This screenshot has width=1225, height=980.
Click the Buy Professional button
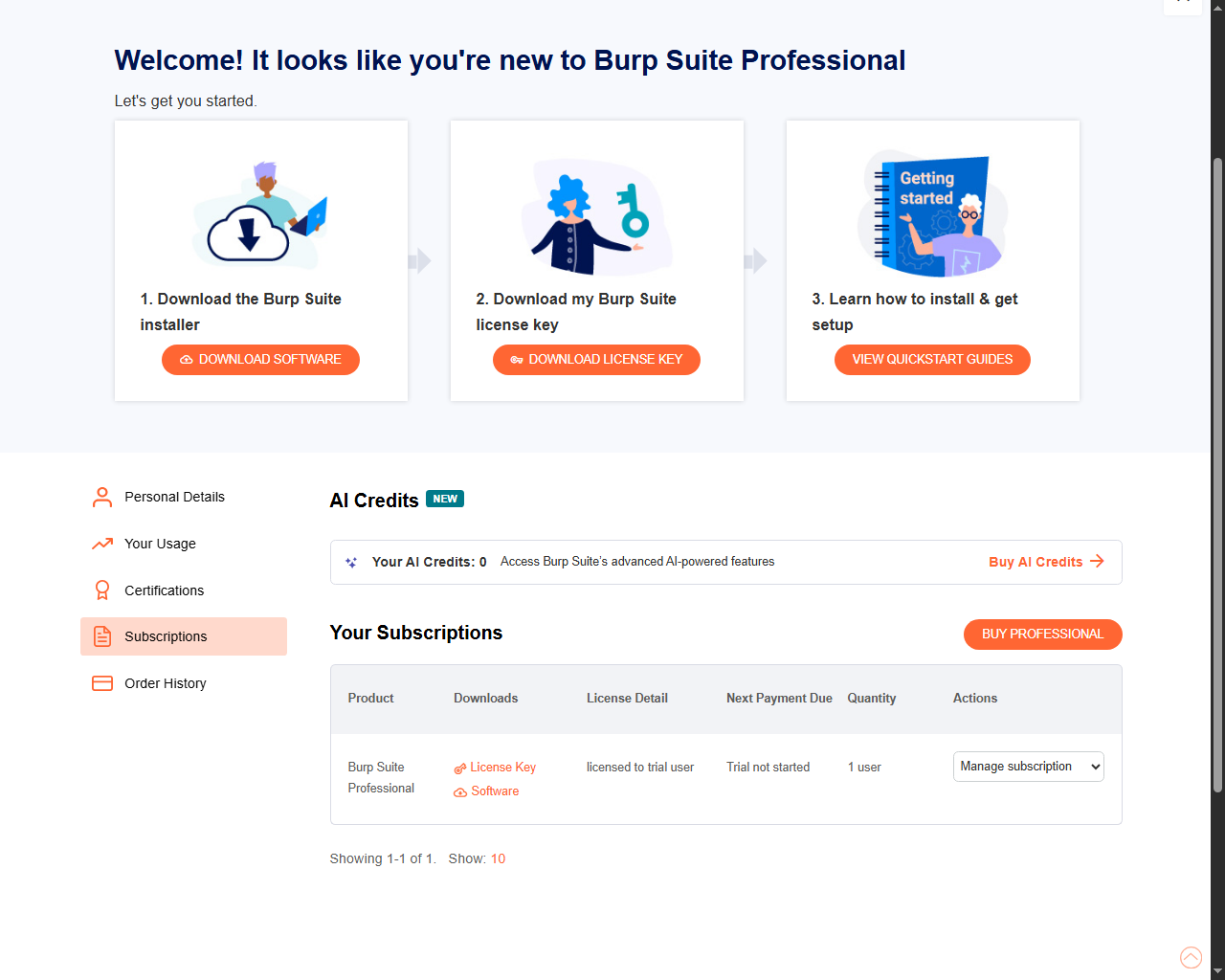point(1043,635)
